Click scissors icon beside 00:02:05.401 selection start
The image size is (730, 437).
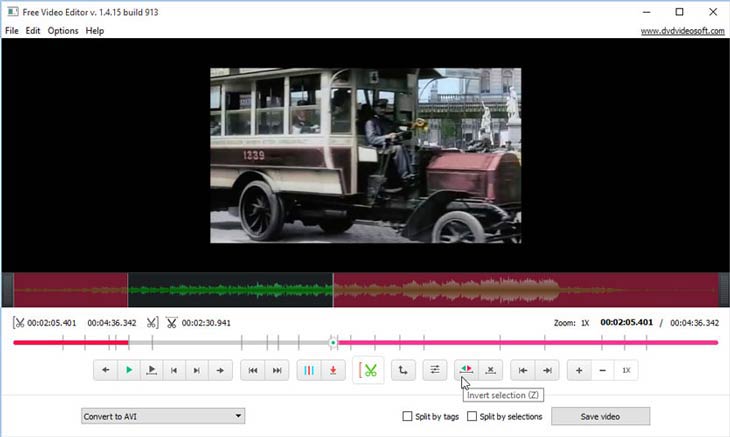pos(19,323)
